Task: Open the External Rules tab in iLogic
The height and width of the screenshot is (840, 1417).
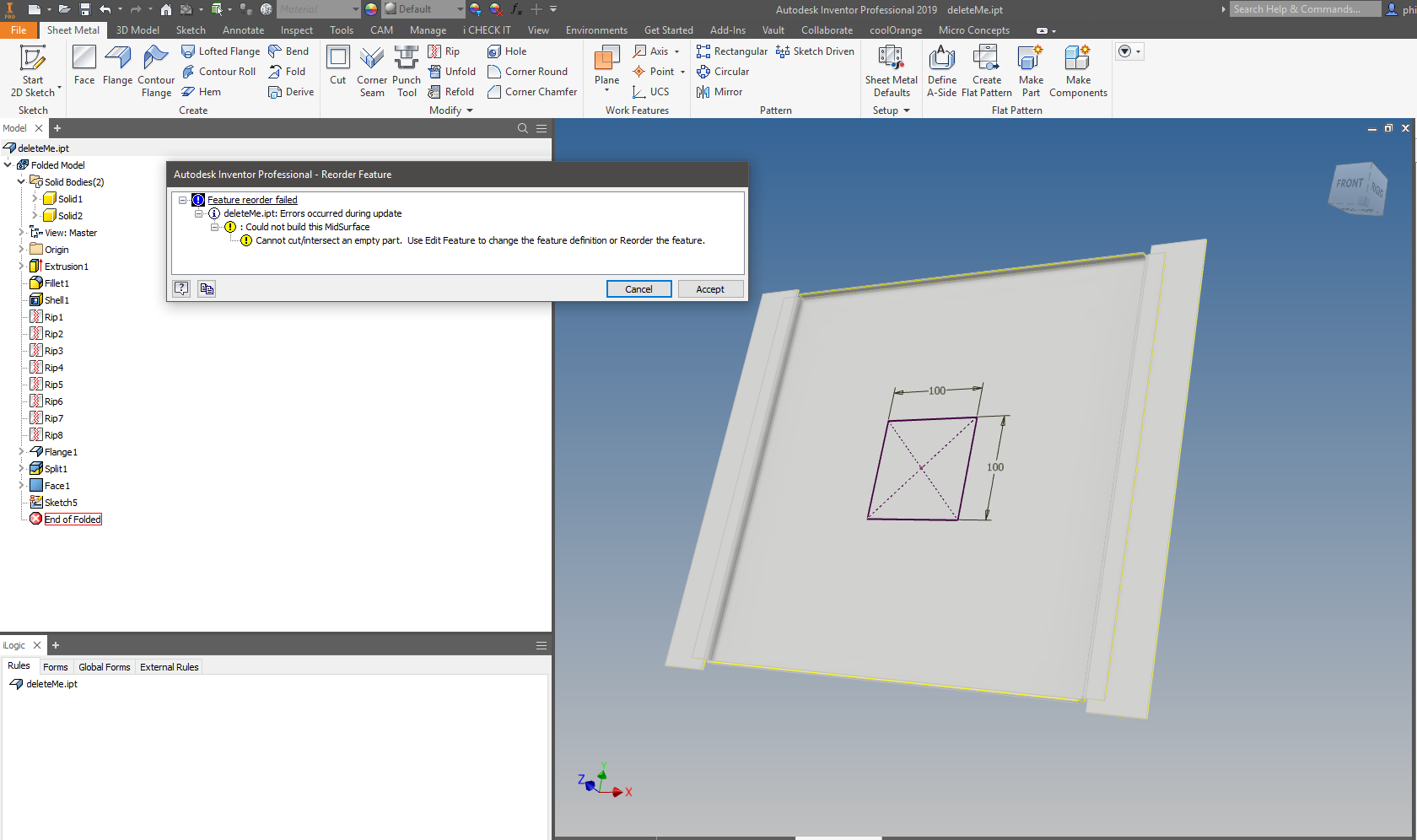Action: [169, 666]
